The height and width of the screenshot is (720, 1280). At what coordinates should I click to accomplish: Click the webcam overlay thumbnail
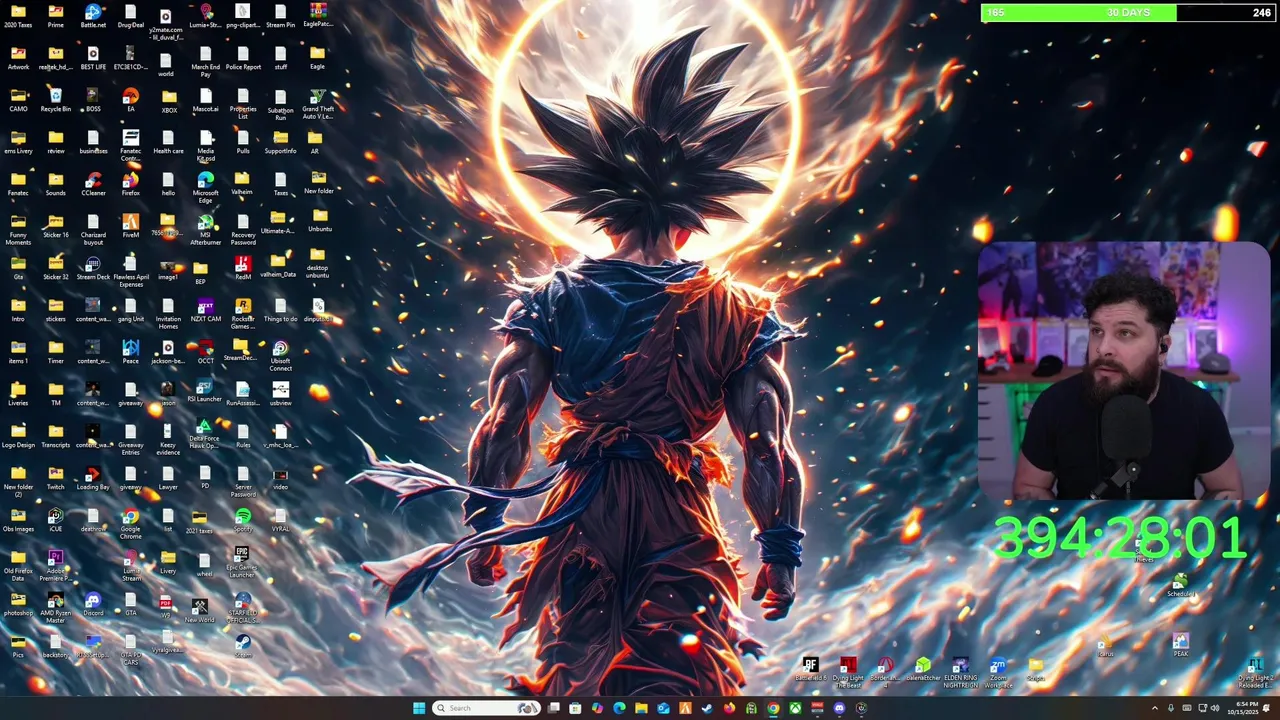(x=1124, y=371)
